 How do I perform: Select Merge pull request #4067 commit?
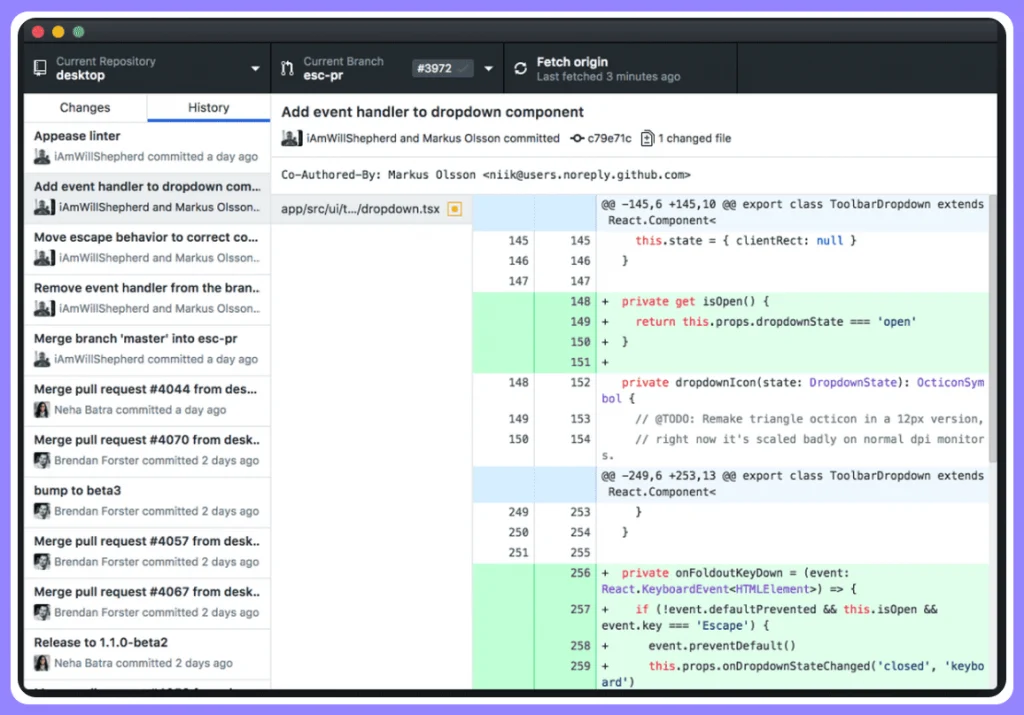tap(147, 602)
